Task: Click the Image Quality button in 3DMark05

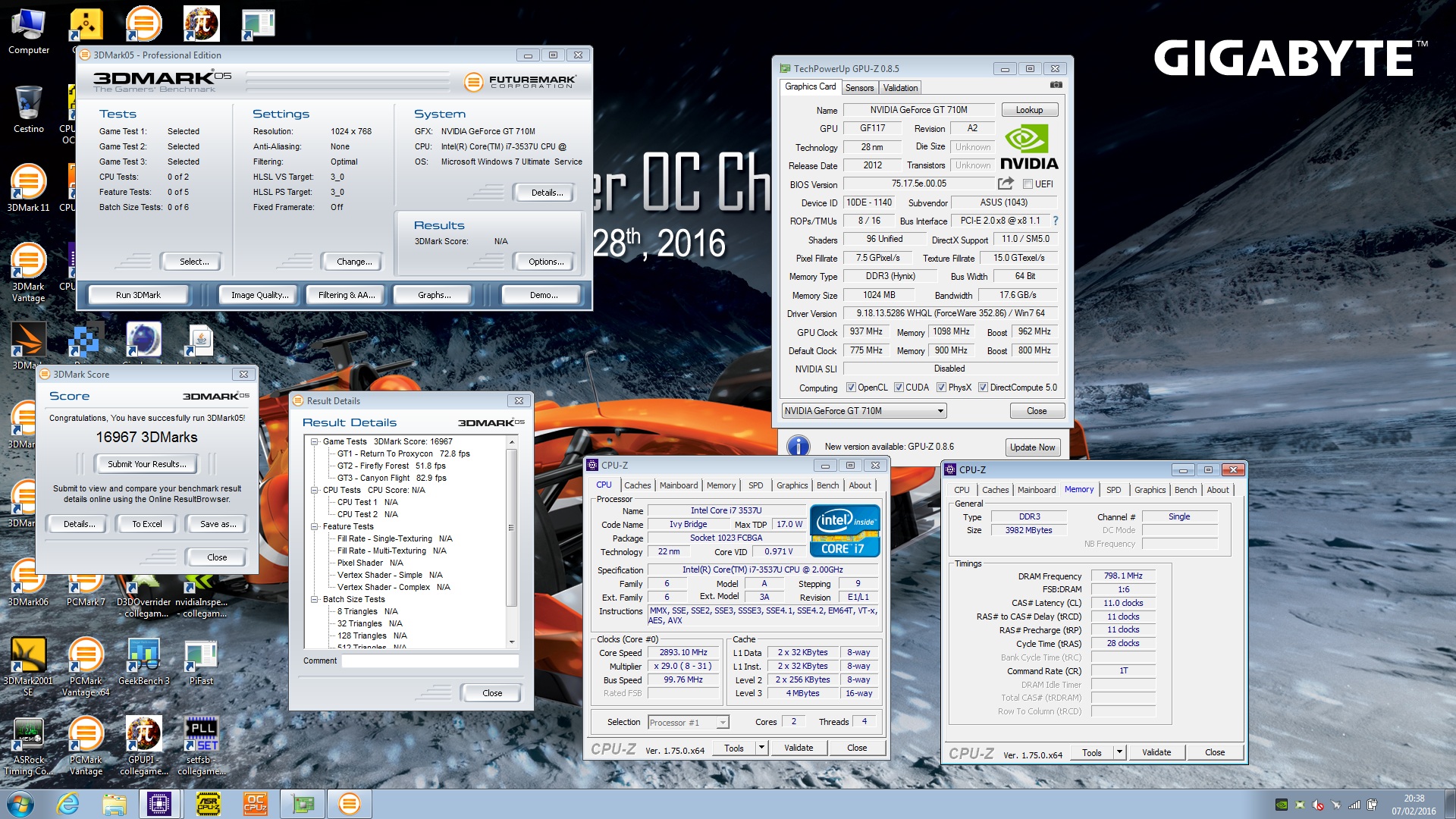Action: (259, 295)
